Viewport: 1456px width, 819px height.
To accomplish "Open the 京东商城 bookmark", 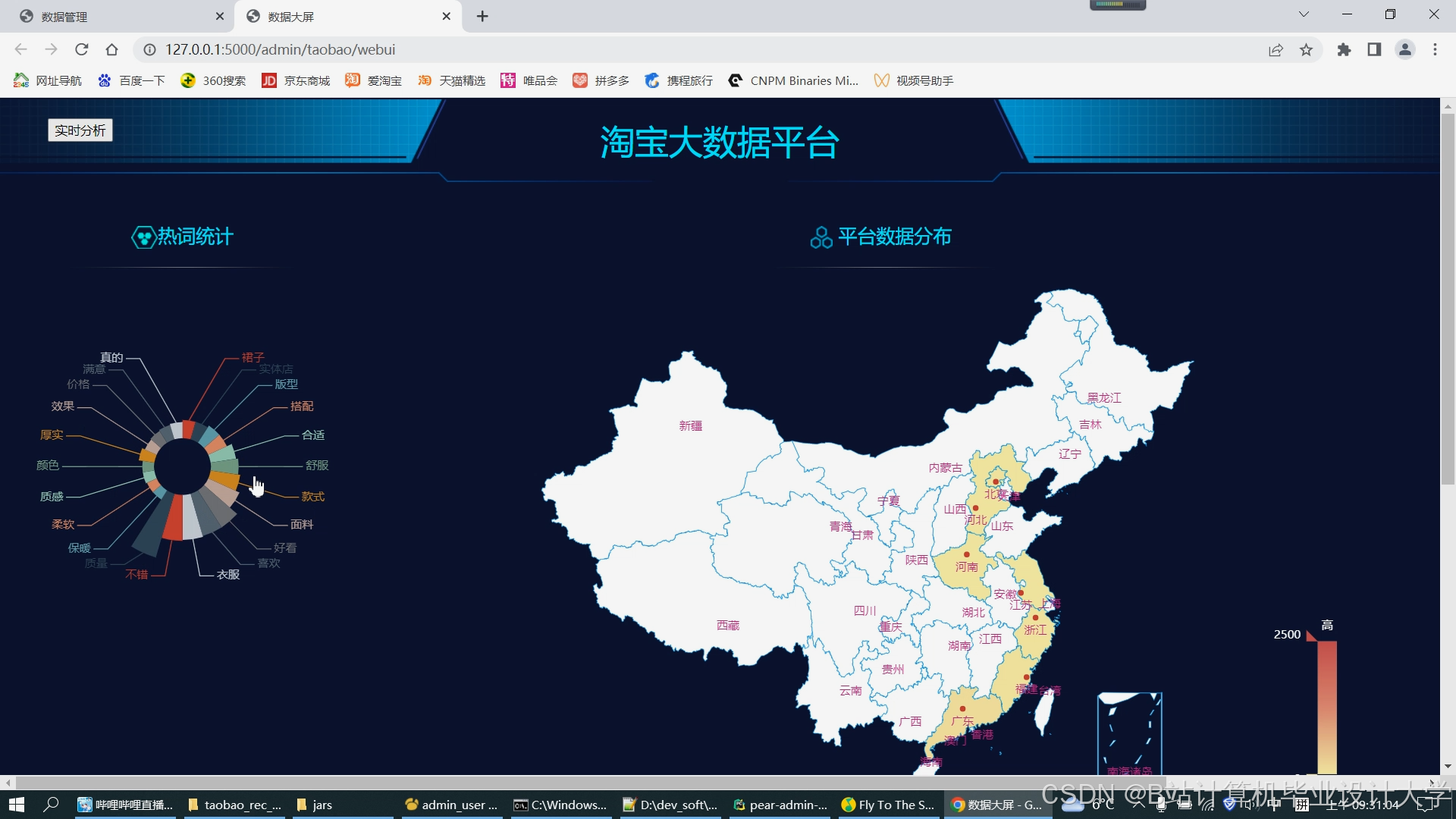I will (x=296, y=81).
